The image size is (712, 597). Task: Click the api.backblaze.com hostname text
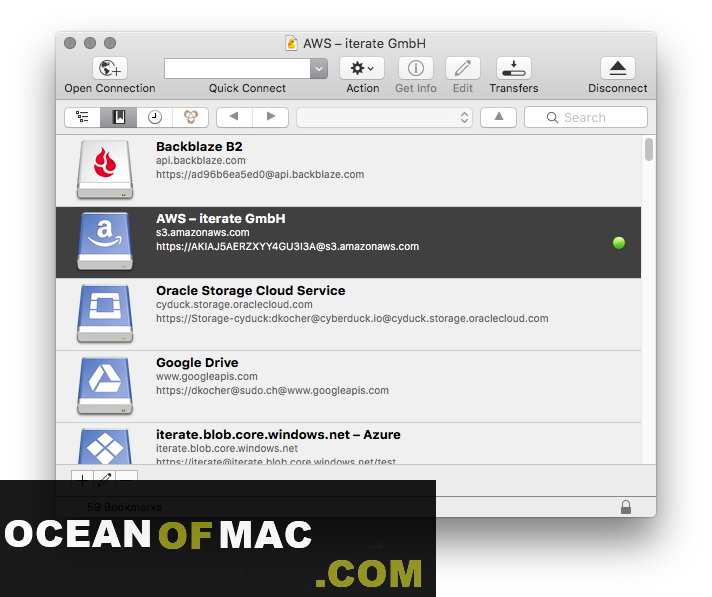[x=201, y=160]
